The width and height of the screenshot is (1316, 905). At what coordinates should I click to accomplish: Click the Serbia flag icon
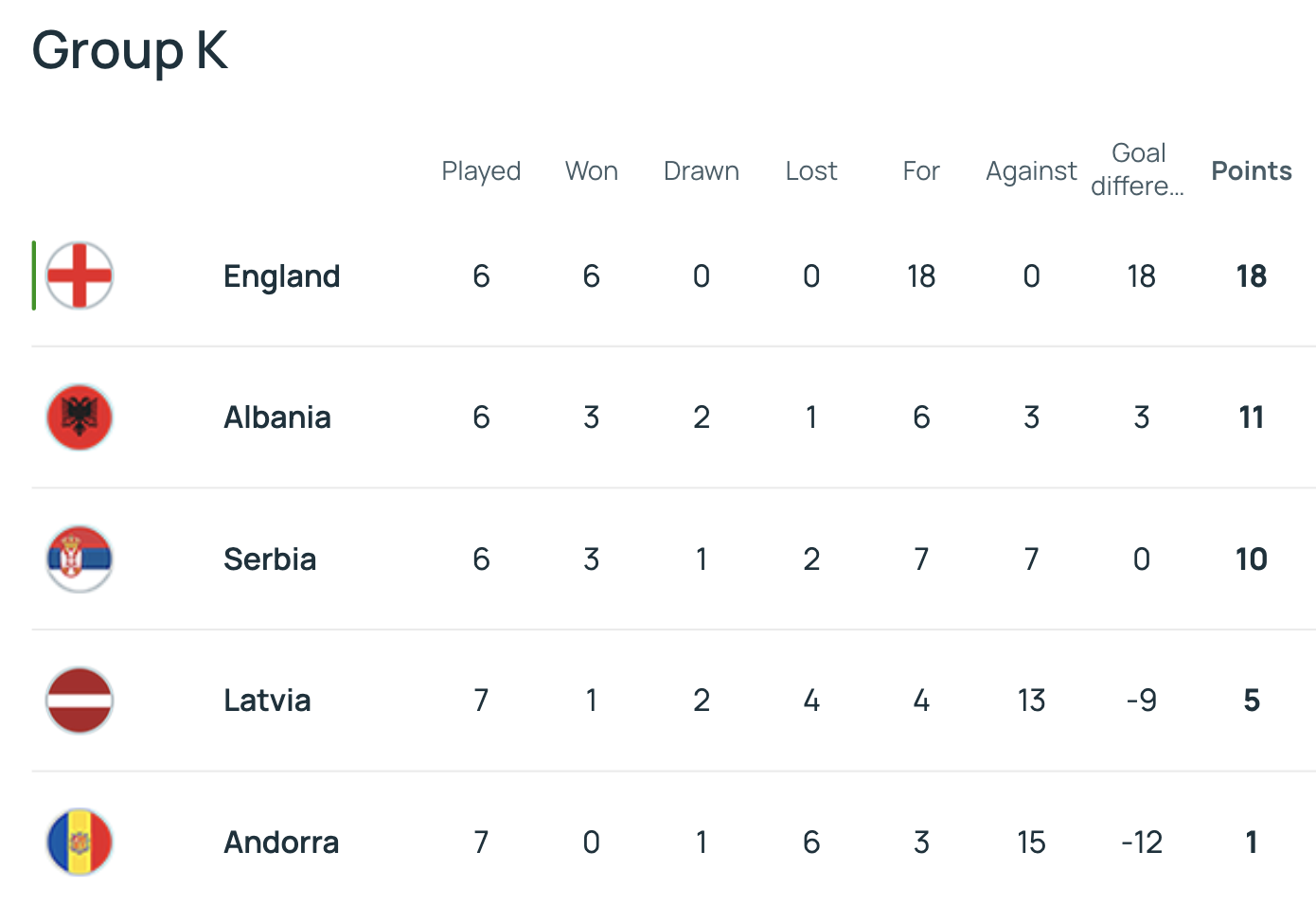80,559
